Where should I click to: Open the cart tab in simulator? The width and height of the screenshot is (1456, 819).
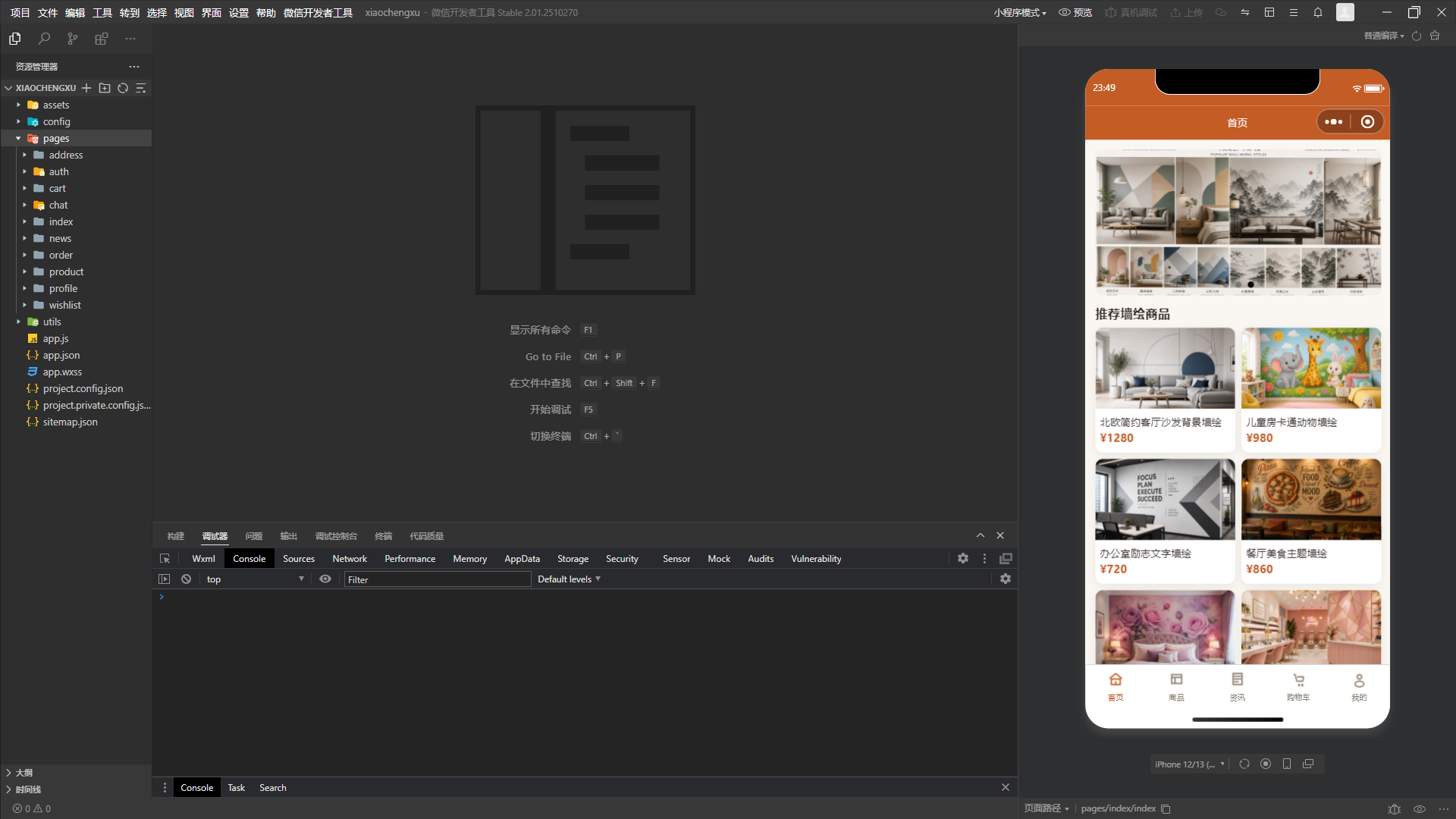1298,686
